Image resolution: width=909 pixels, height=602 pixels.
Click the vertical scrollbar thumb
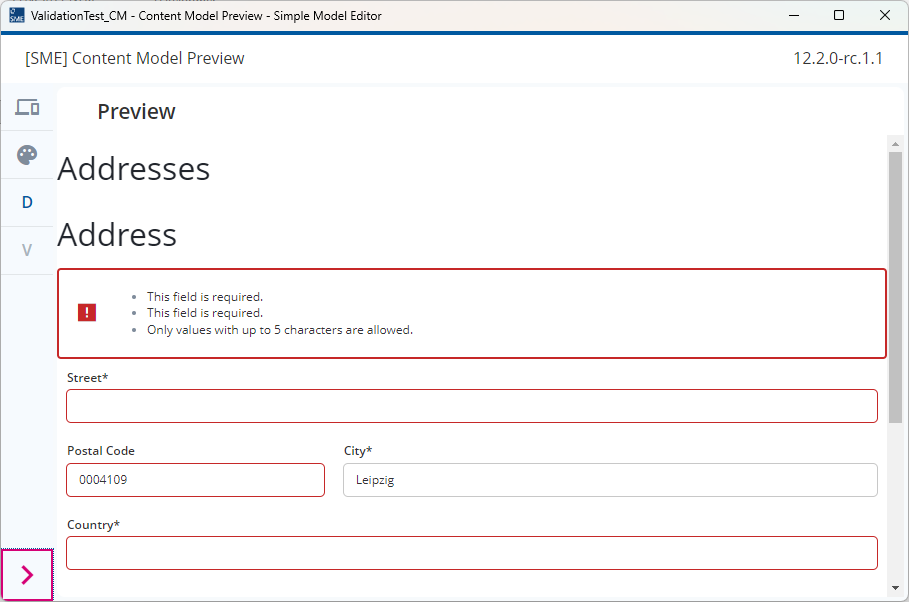[895, 287]
